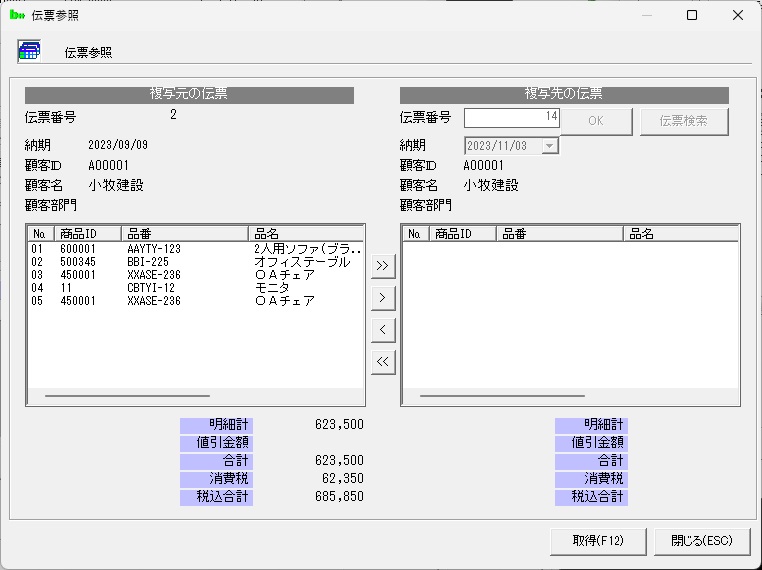Click part number BBI-225
762x570 pixels.
[x=148, y=262]
